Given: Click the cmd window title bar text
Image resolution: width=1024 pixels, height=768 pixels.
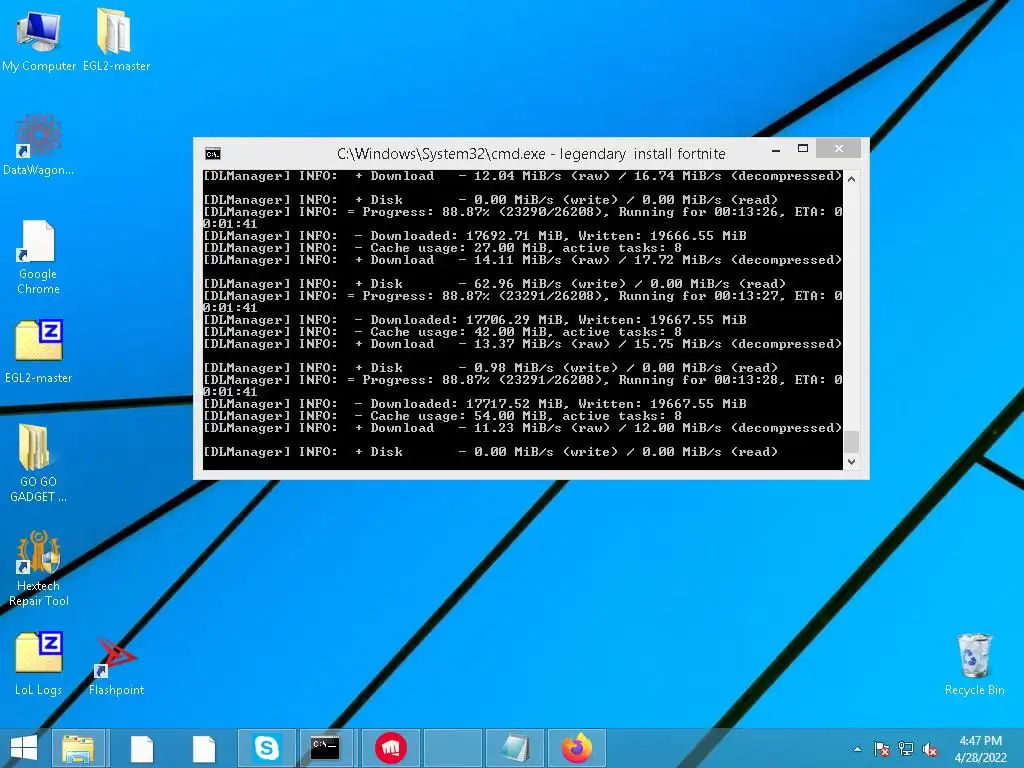Looking at the screenshot, I should pyautogui.click(x=531, y=154).
